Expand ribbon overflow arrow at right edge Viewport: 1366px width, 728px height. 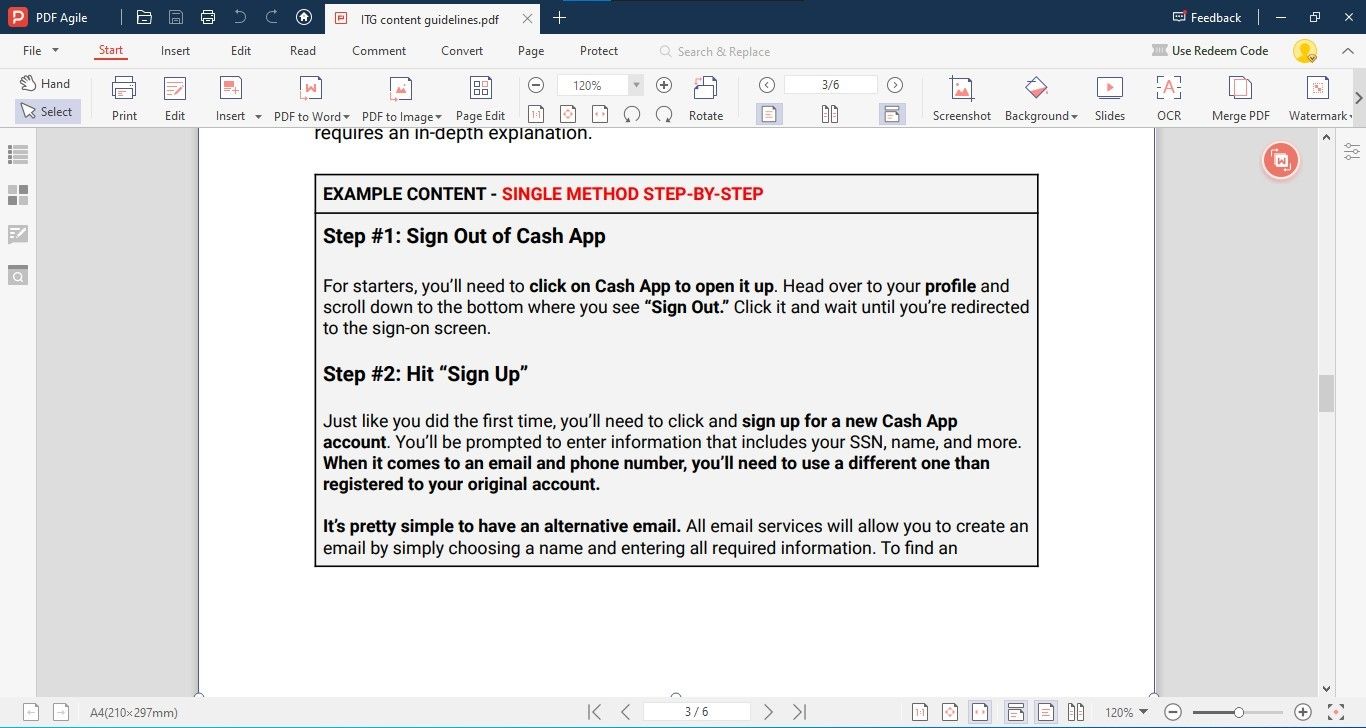pyautogui.click(x=1359, y=98)
